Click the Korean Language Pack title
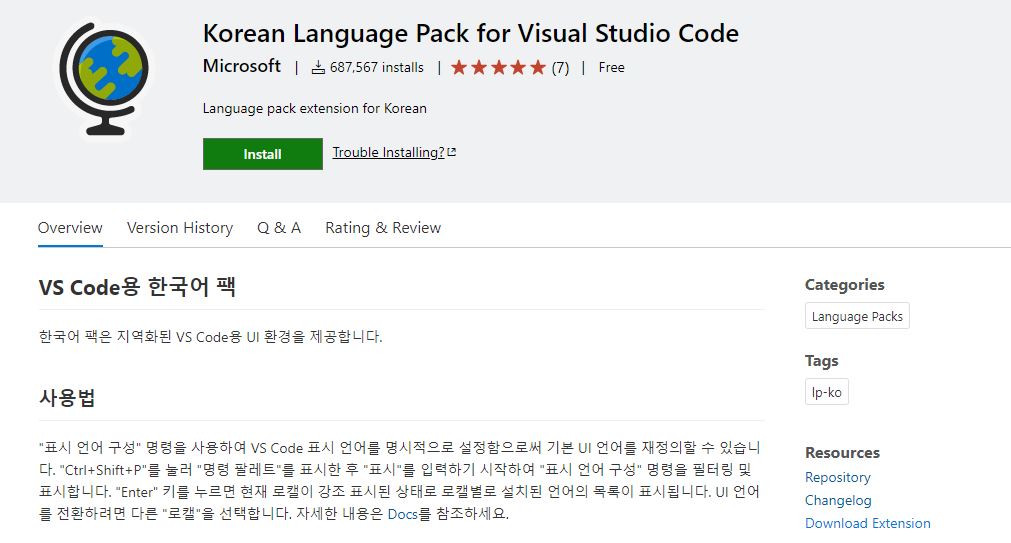This screenshot has width=1011, height=543. (471, 34)
